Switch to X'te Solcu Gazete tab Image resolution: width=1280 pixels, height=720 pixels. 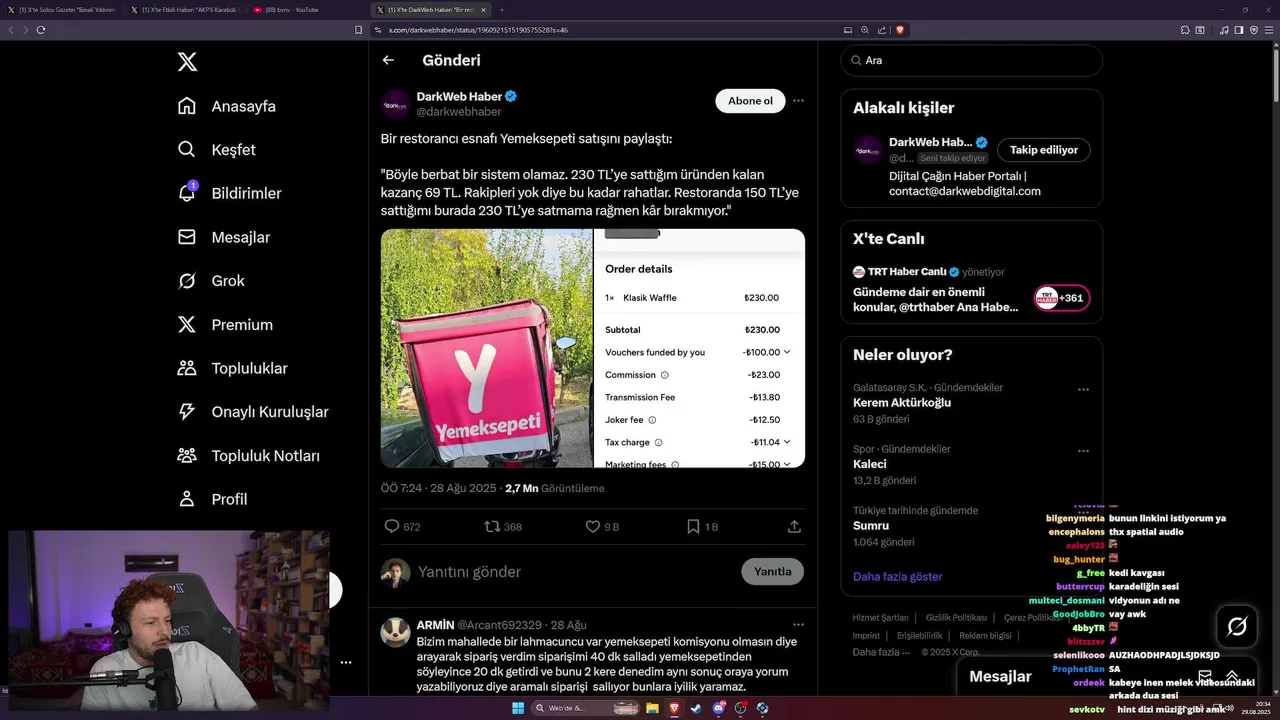62,10
